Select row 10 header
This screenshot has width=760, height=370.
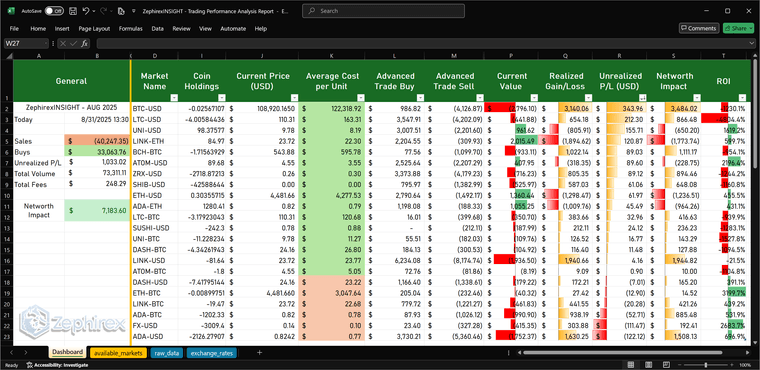coord(6,195)
